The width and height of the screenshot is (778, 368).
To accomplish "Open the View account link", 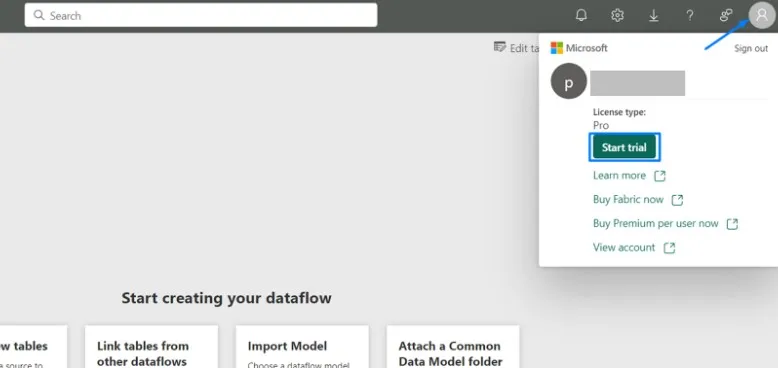I will click(x=624, y=247).
